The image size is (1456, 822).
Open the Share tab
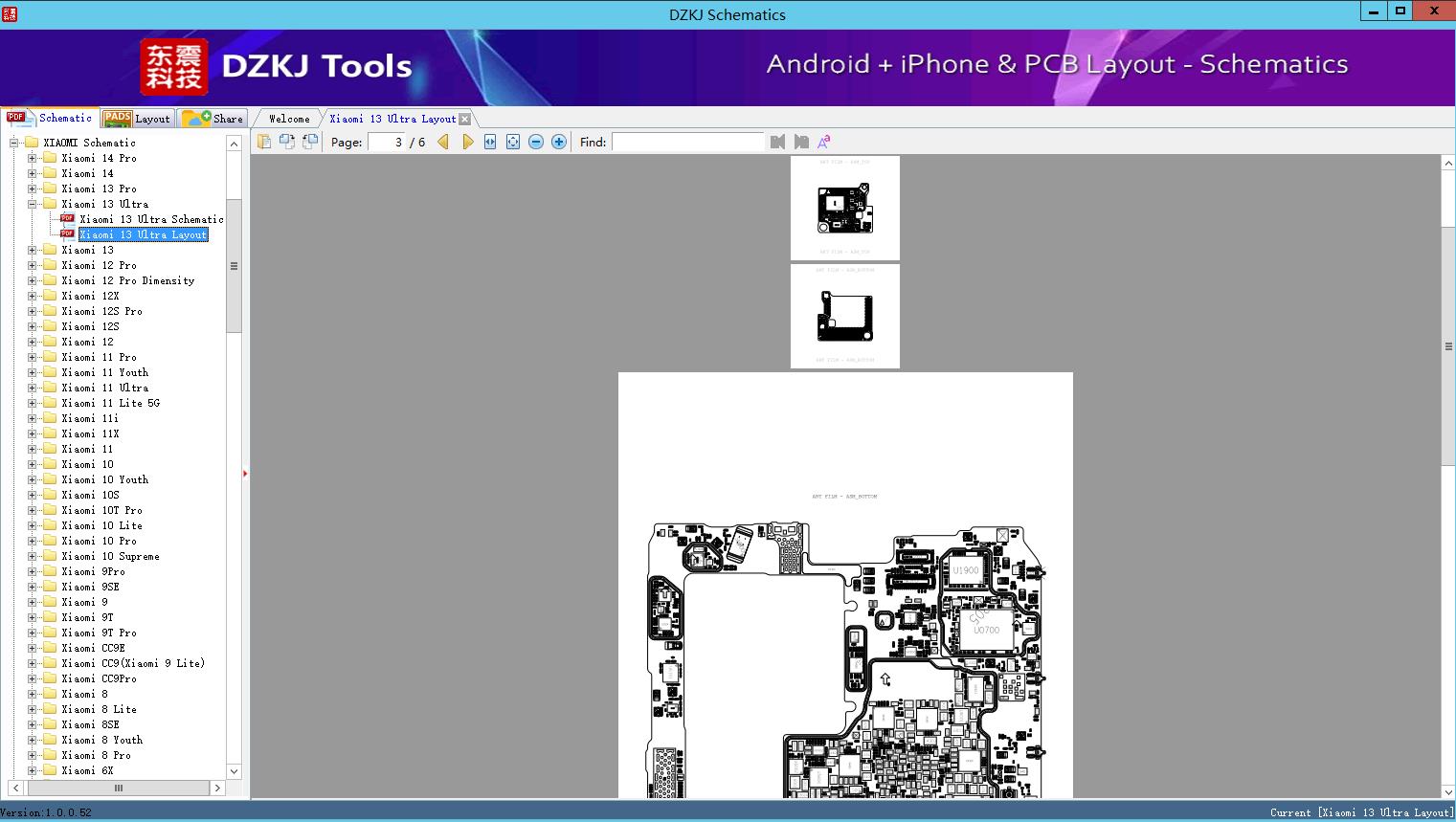click(x=213, y=119)
